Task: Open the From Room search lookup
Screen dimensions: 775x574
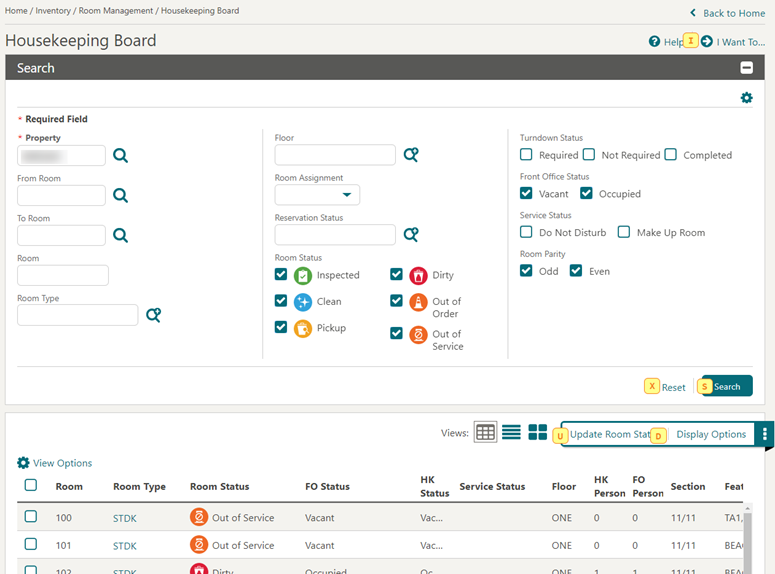Action: coord(120,195)
